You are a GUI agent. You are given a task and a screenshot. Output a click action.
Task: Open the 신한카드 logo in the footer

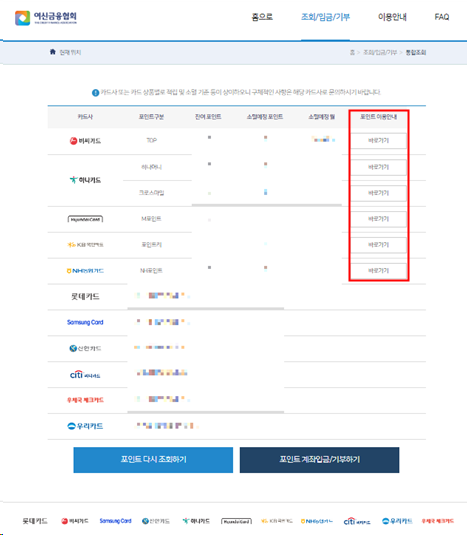tap(156, 521)
